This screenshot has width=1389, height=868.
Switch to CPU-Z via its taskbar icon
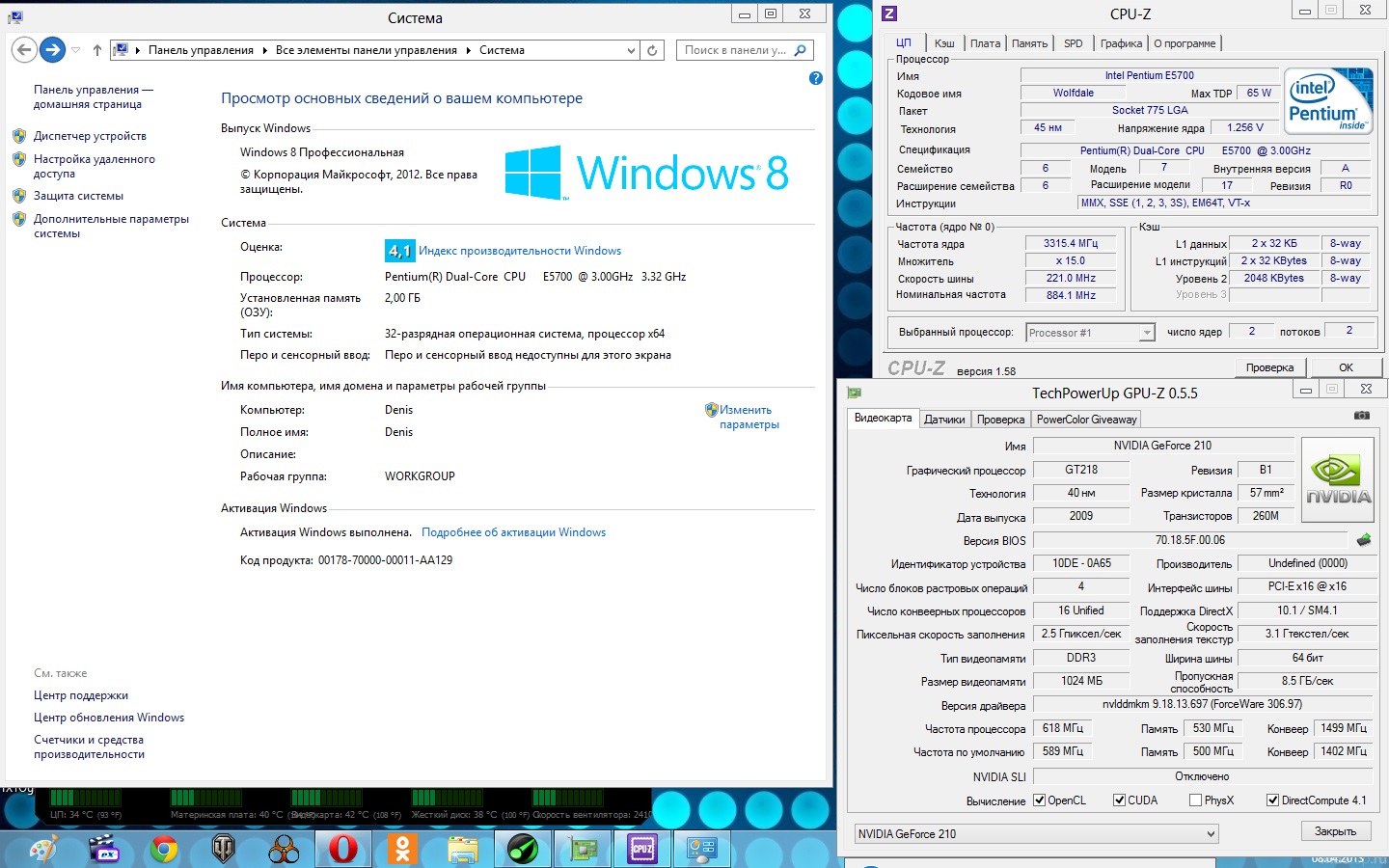click(642, 850)
